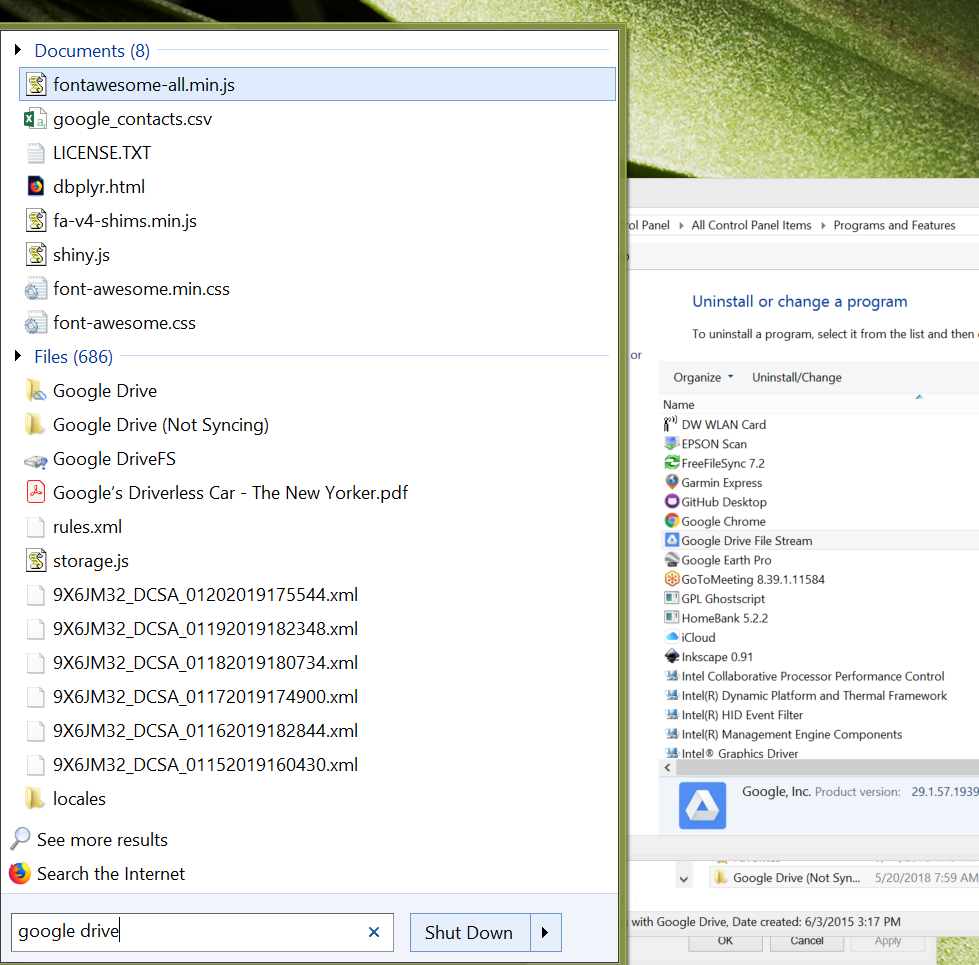
Task: Click the Cancel button at the bottom
Action: [806, 941]
